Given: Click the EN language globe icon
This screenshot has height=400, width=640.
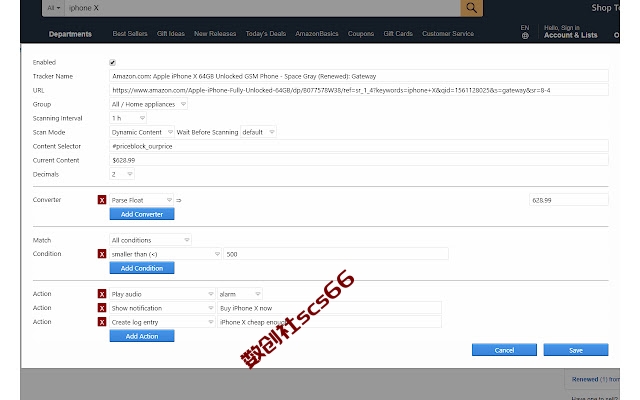Looking at the screenshot, I should [525, 36].
